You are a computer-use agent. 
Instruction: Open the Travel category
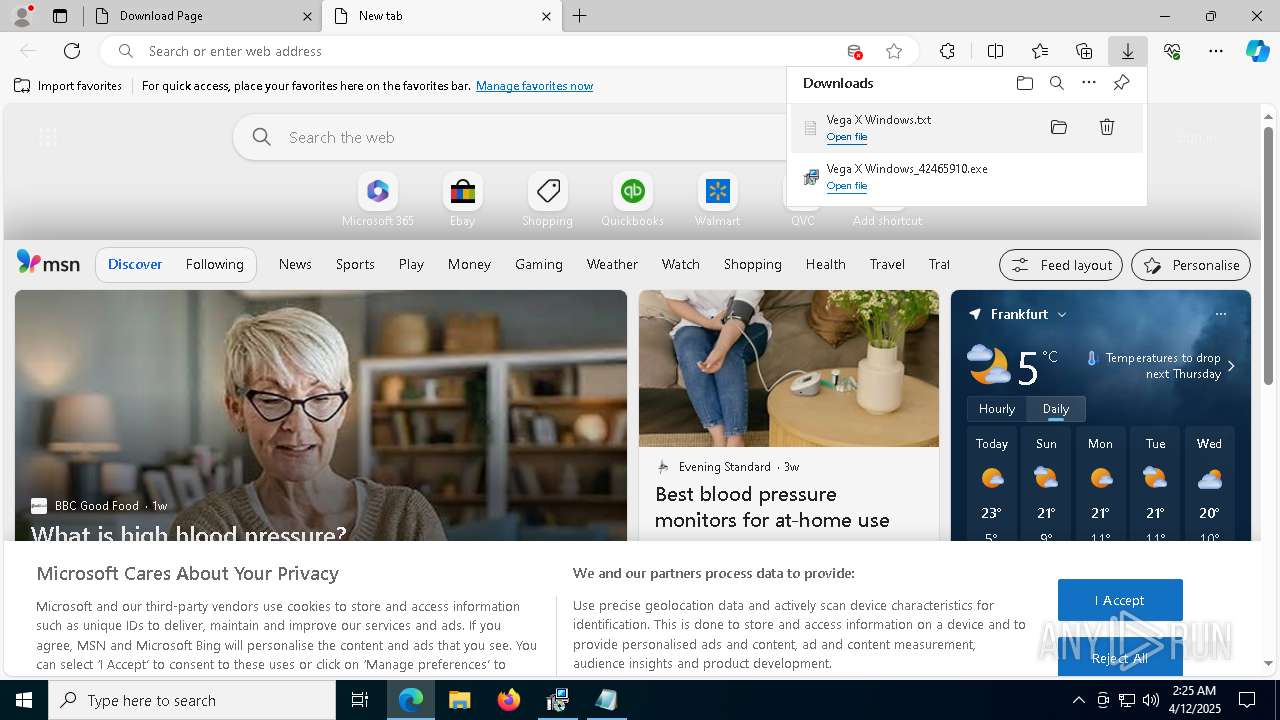tap(887, 264)
